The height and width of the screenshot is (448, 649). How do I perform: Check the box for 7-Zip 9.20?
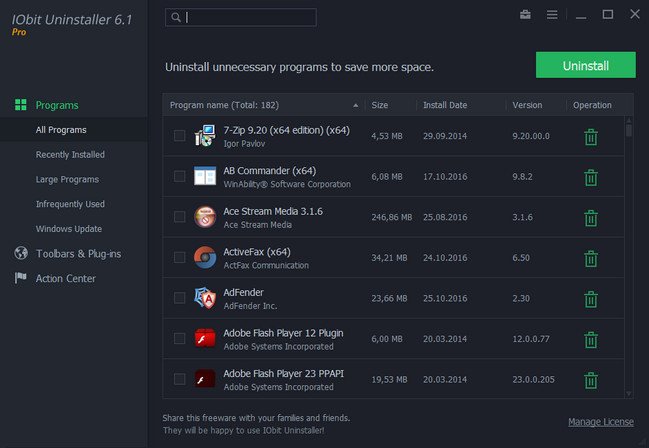[179, 135]
